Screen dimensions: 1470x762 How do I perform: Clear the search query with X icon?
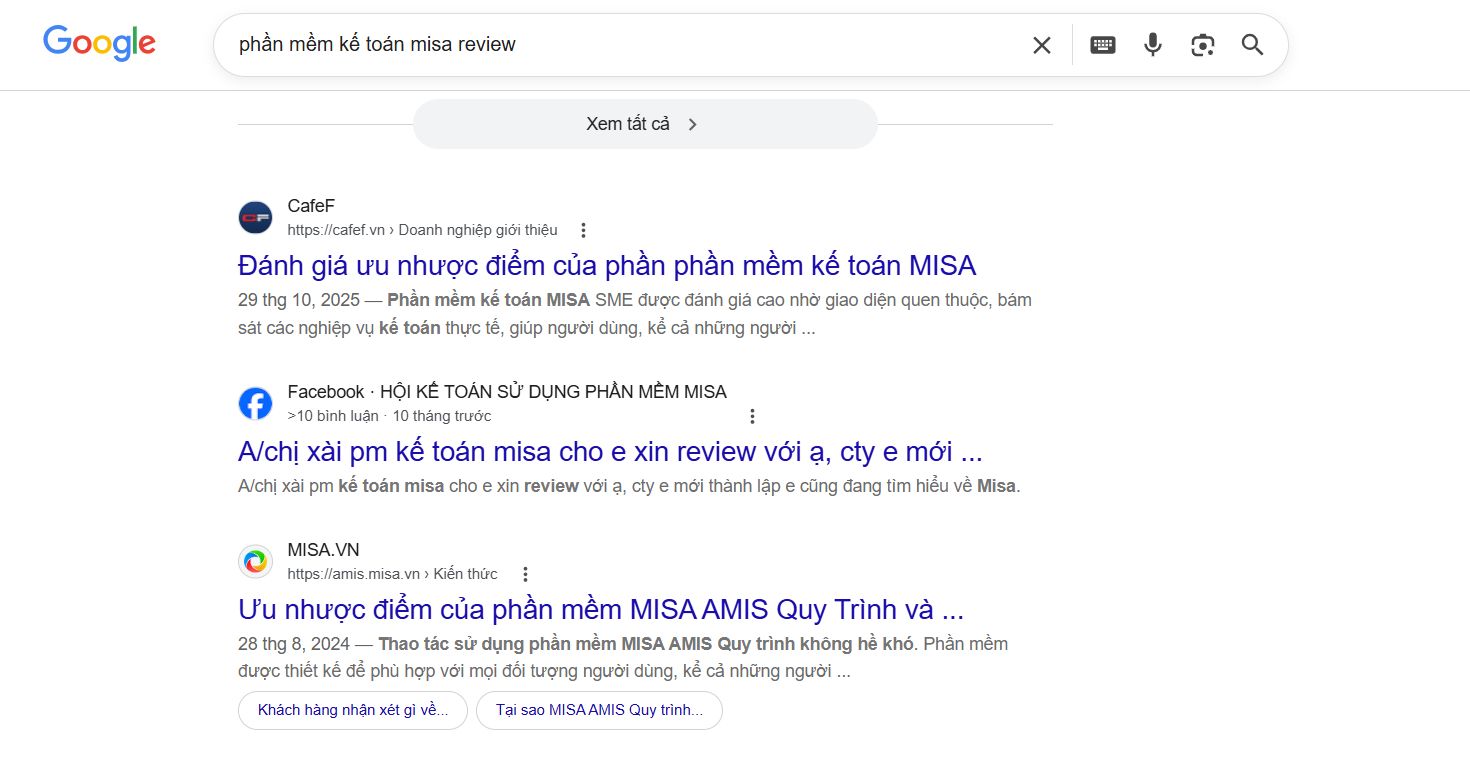pyautogui.click(x=1042, y=45)
